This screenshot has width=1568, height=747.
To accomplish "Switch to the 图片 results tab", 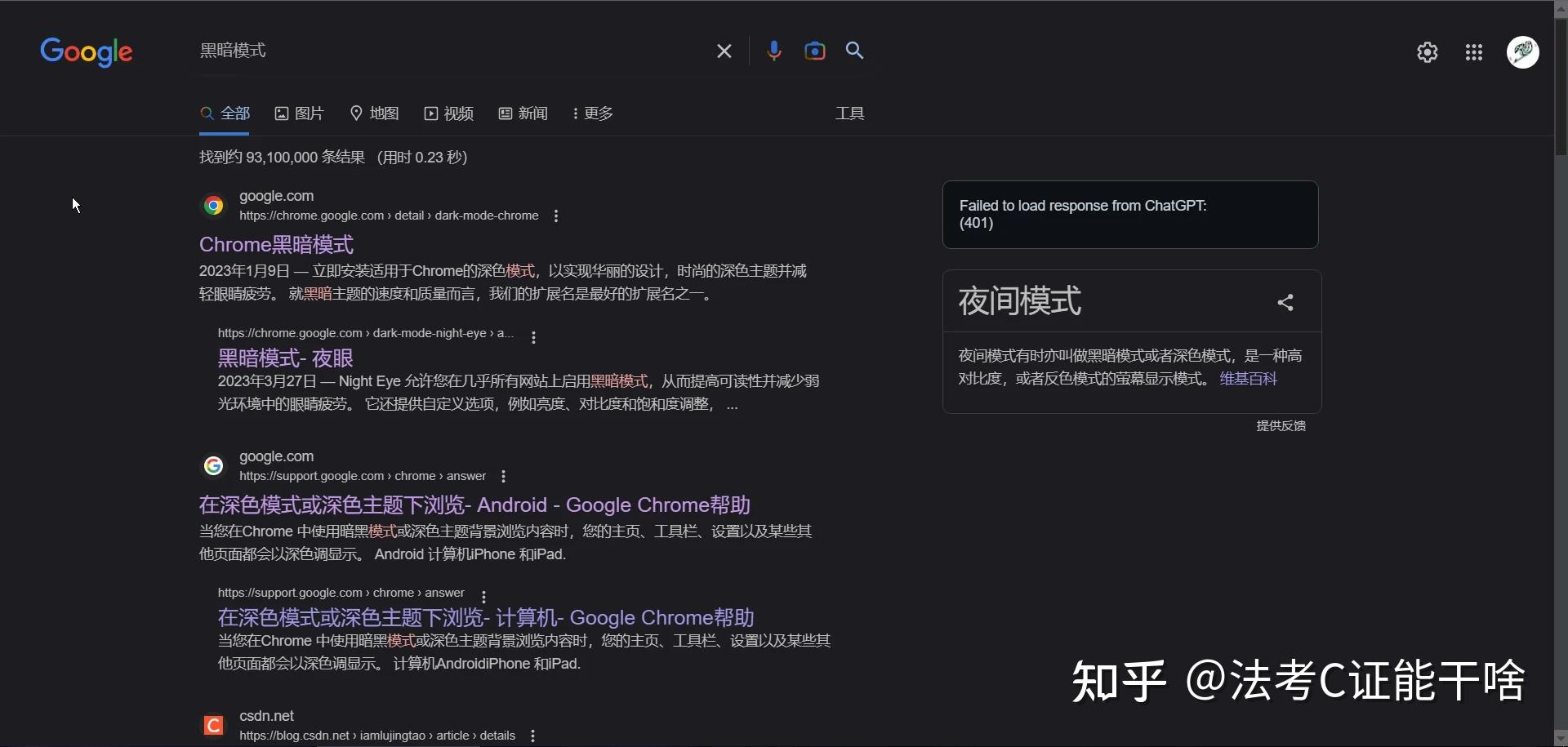I will [300, 113].
